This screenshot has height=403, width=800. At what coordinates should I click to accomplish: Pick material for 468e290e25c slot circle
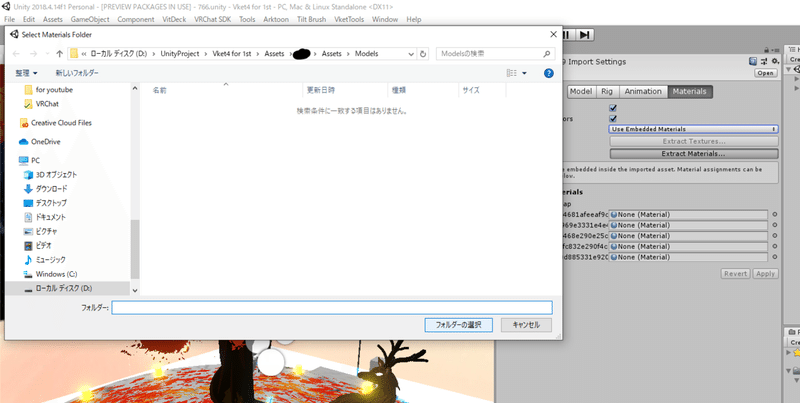775,236
